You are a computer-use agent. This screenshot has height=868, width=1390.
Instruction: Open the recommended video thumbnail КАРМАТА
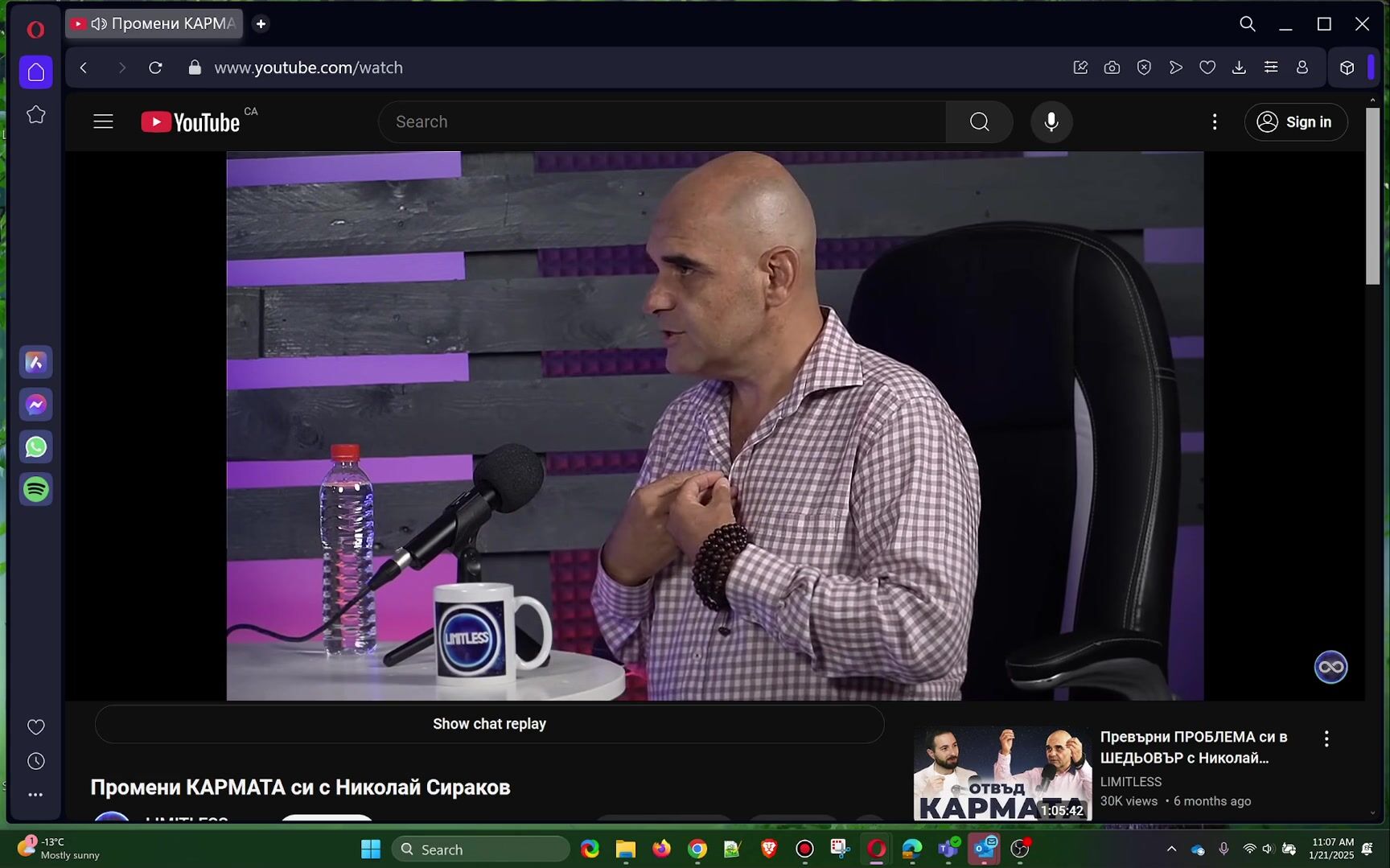tap(1002, 772)
